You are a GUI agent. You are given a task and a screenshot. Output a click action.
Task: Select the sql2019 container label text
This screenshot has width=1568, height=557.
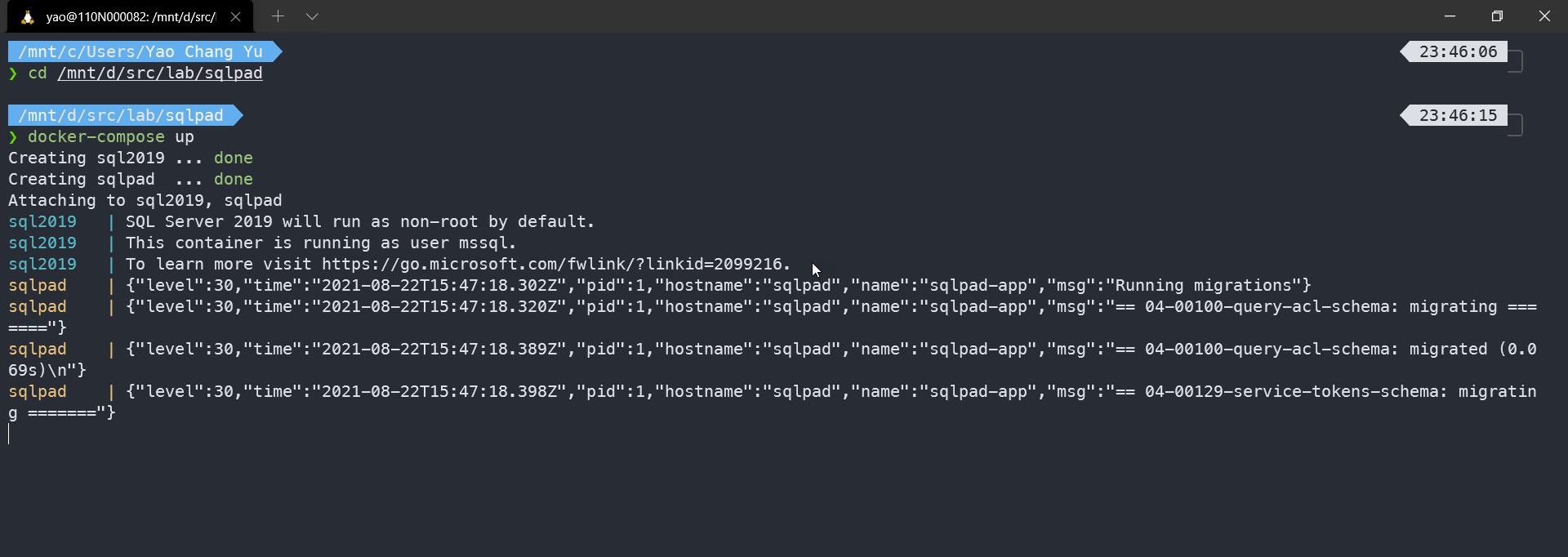[42, 221]
